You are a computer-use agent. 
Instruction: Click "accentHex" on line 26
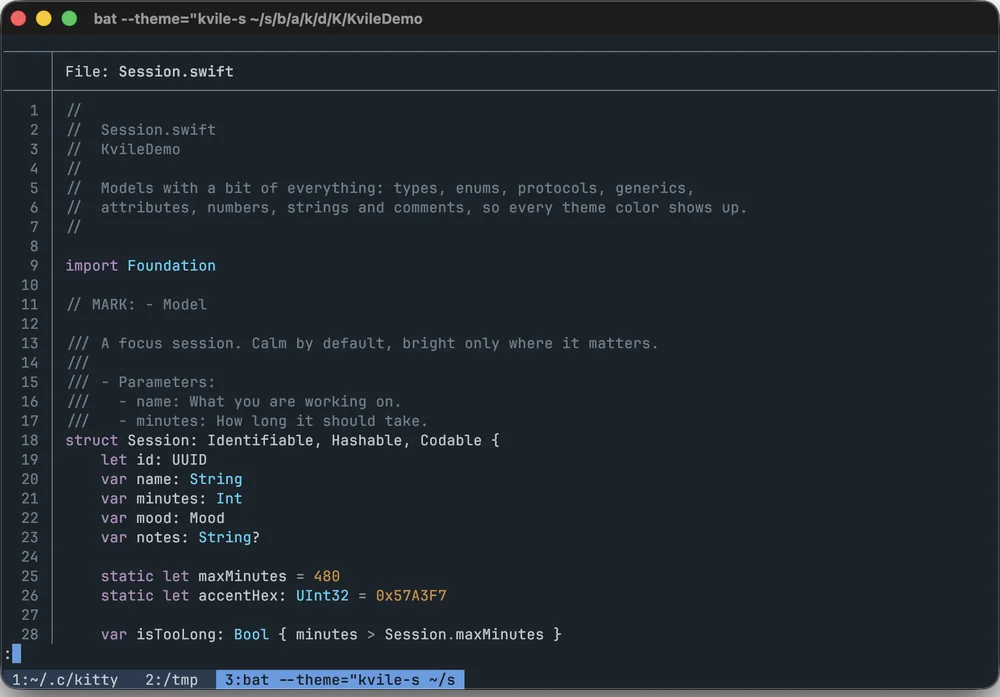click(x=238, y=596)
